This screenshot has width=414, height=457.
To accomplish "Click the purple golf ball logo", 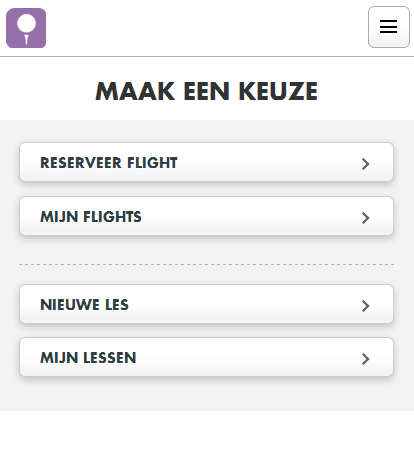I will point(26,28).
